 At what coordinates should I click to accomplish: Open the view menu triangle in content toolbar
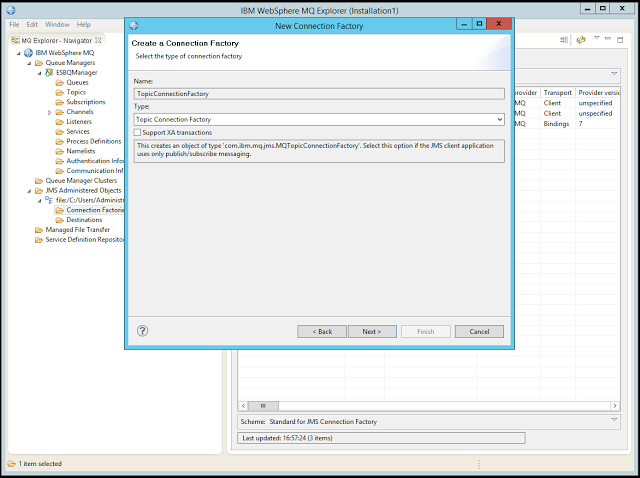point(596,38)
